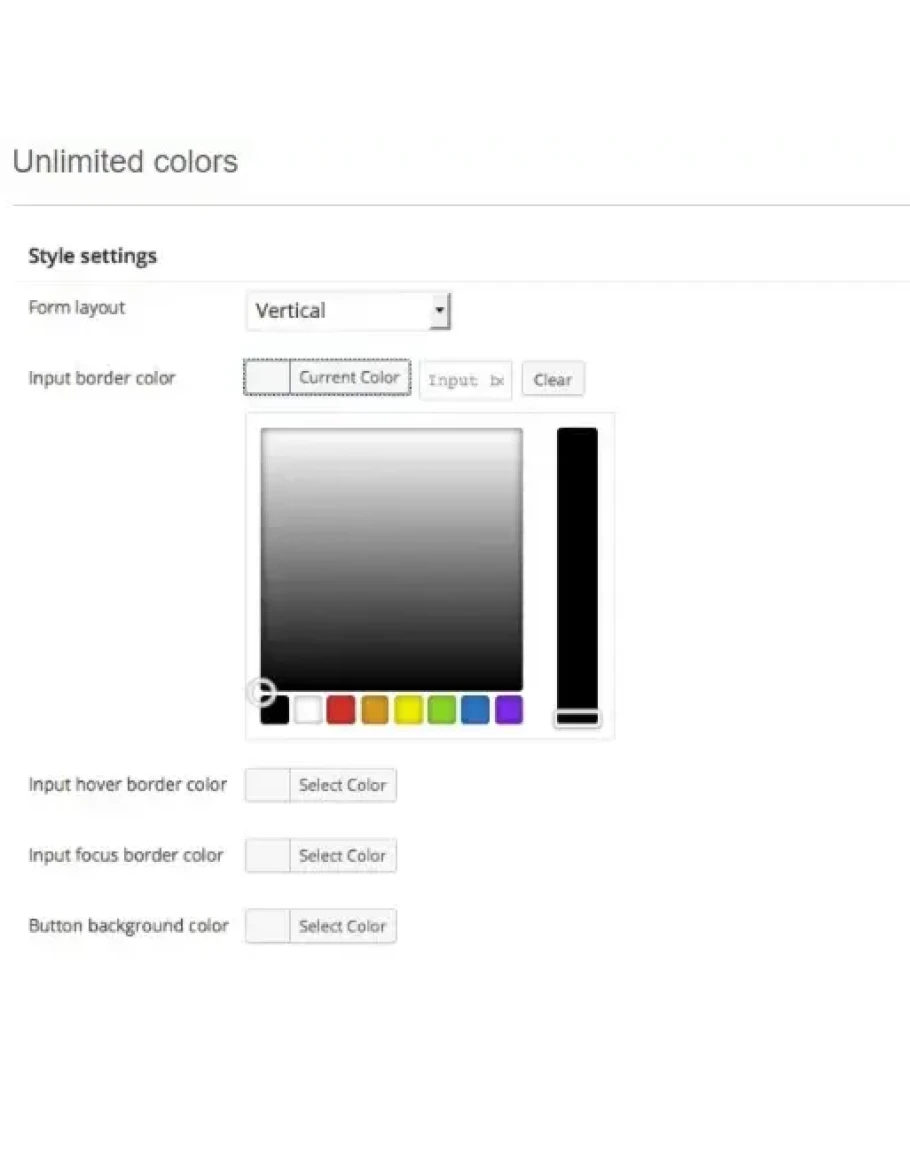Click the vertical black slider strip

[577, 560]
